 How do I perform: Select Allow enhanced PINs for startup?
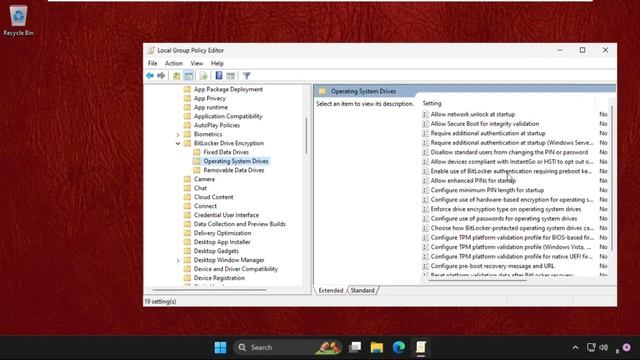click(473, 180)
